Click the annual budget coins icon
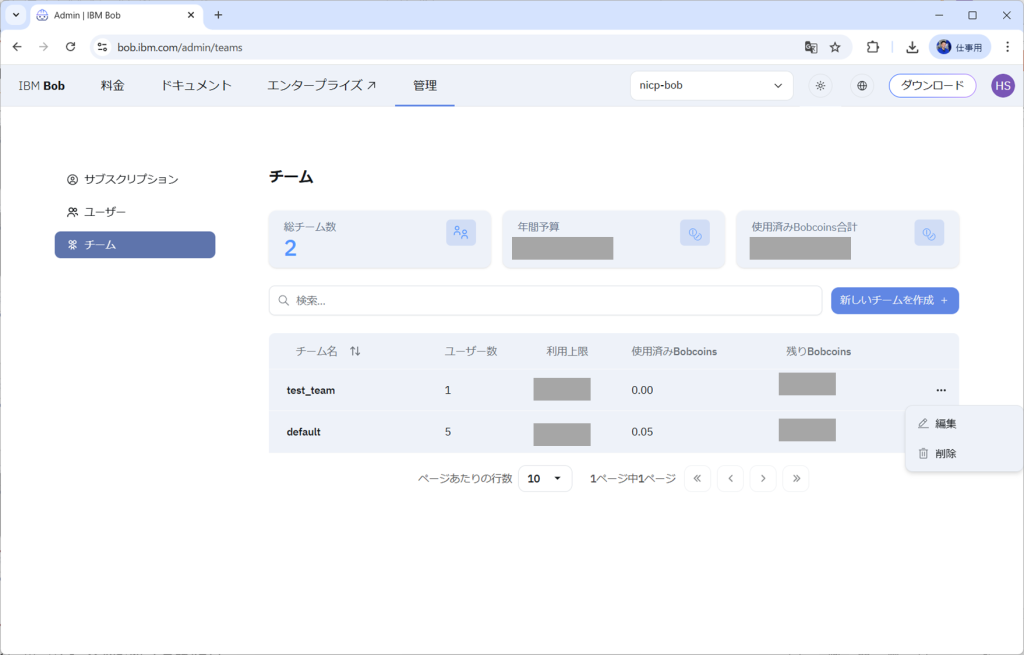This screenshot has height=655, width=1024. click(x=695, y=232)
